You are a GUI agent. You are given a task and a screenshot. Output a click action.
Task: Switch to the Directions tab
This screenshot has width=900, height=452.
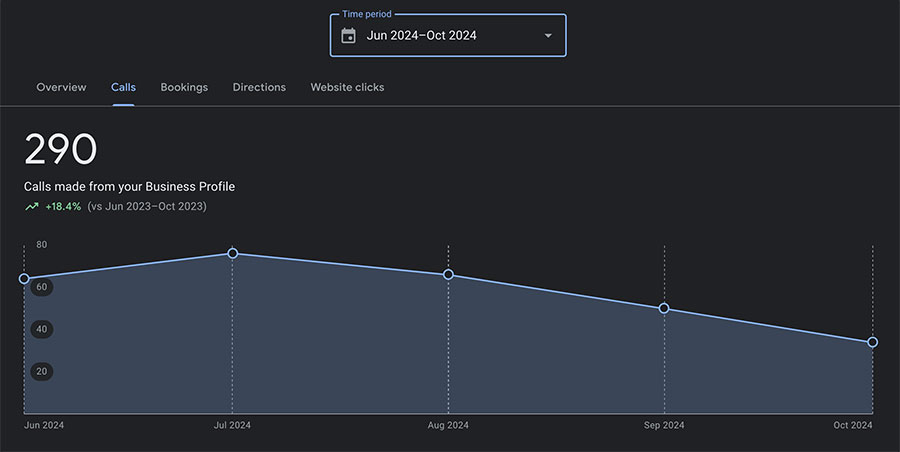click(259, 87)
